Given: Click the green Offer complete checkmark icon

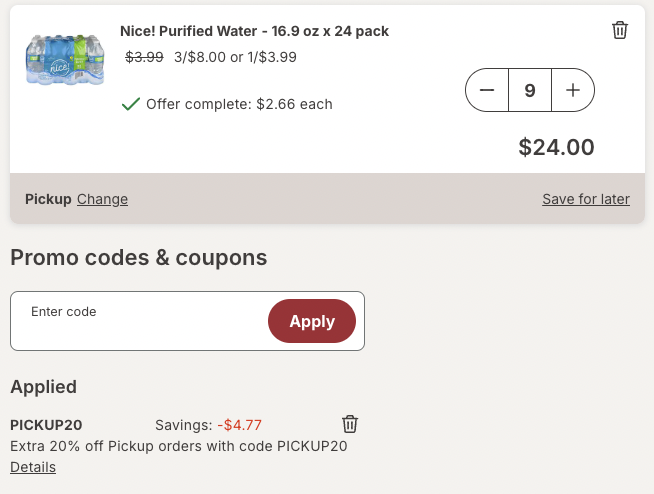Looking at the screenshot, I should pyautogui.click(x=130, y=104).
